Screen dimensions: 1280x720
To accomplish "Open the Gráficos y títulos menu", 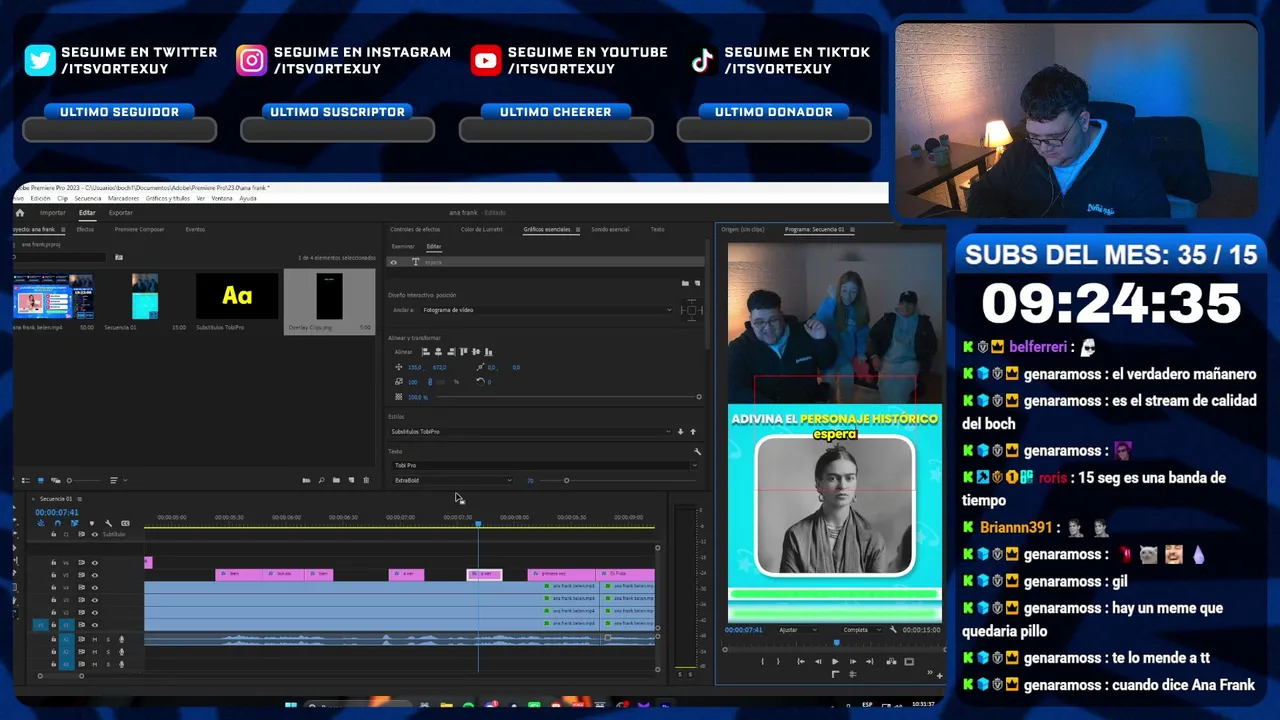I will (x=168, y=198).
